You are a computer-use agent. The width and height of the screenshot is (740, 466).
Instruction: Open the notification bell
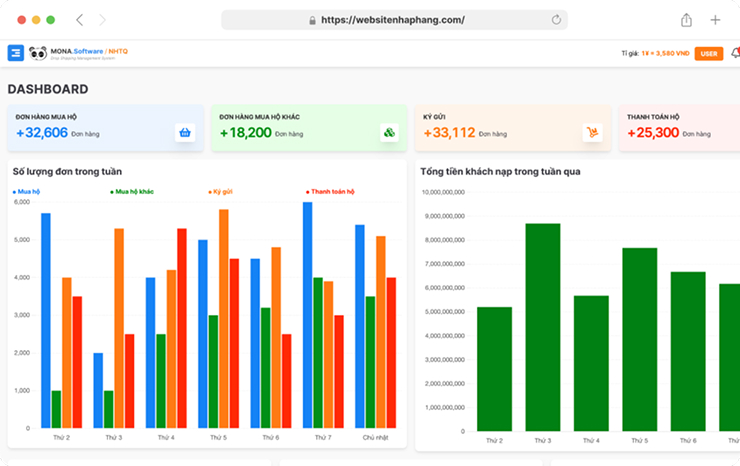point(735,53)
